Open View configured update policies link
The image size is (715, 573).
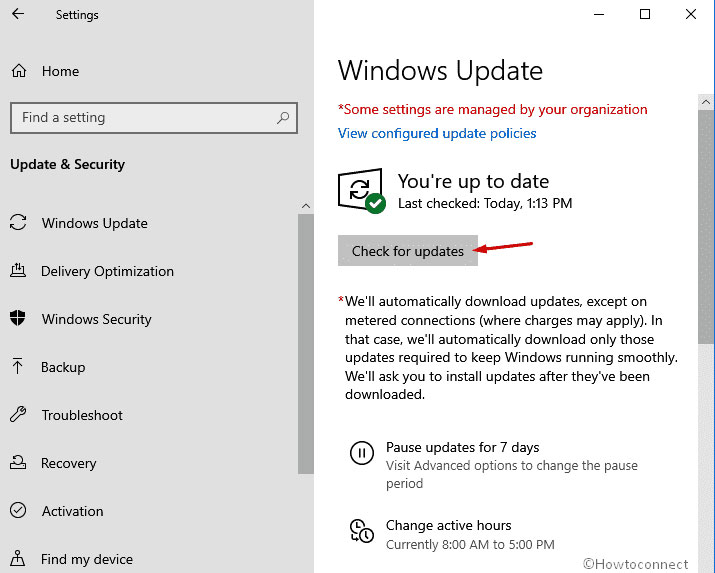click(x=437, y=133)
